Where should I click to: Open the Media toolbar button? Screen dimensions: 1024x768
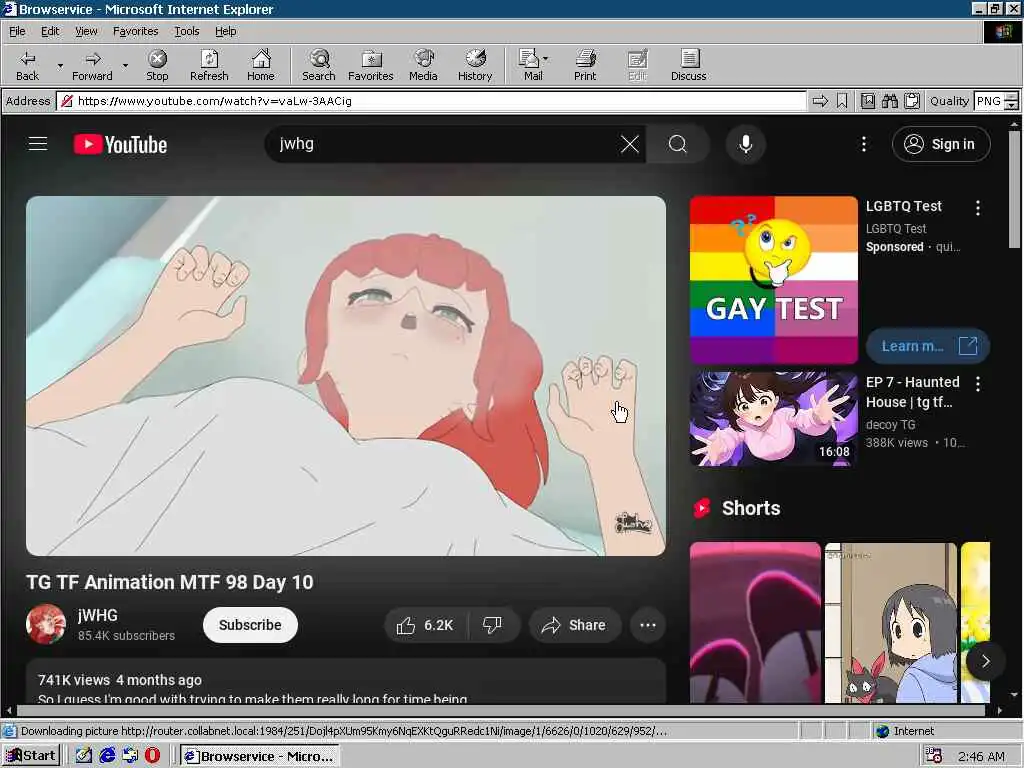[x=423, y=66]
